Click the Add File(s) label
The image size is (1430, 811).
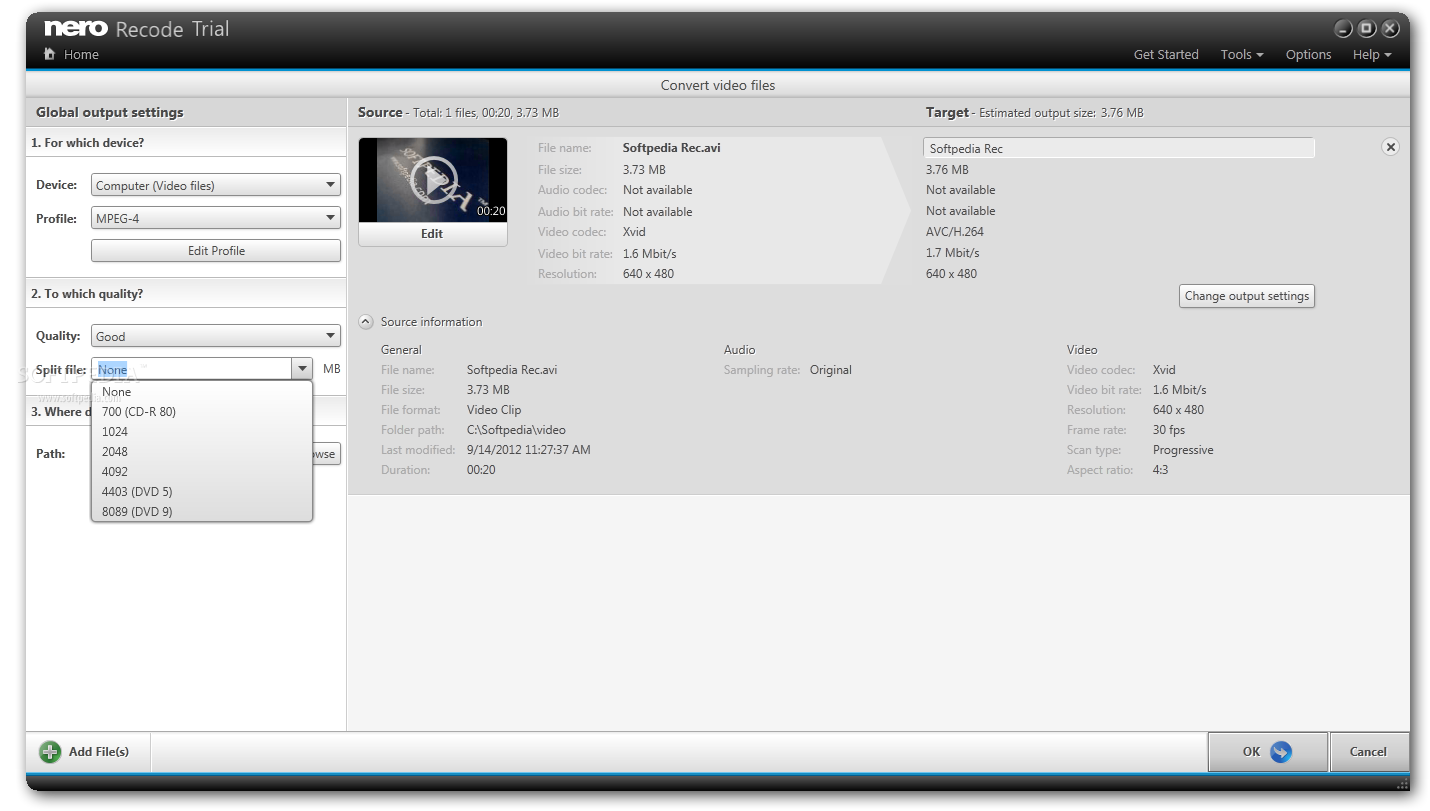pos(99,752)
